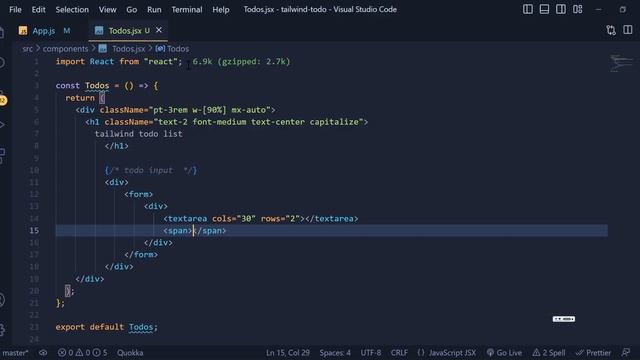Select the Todos.jsx editor tab
This screenshot has height=360, width=640.
click(124, 31)
